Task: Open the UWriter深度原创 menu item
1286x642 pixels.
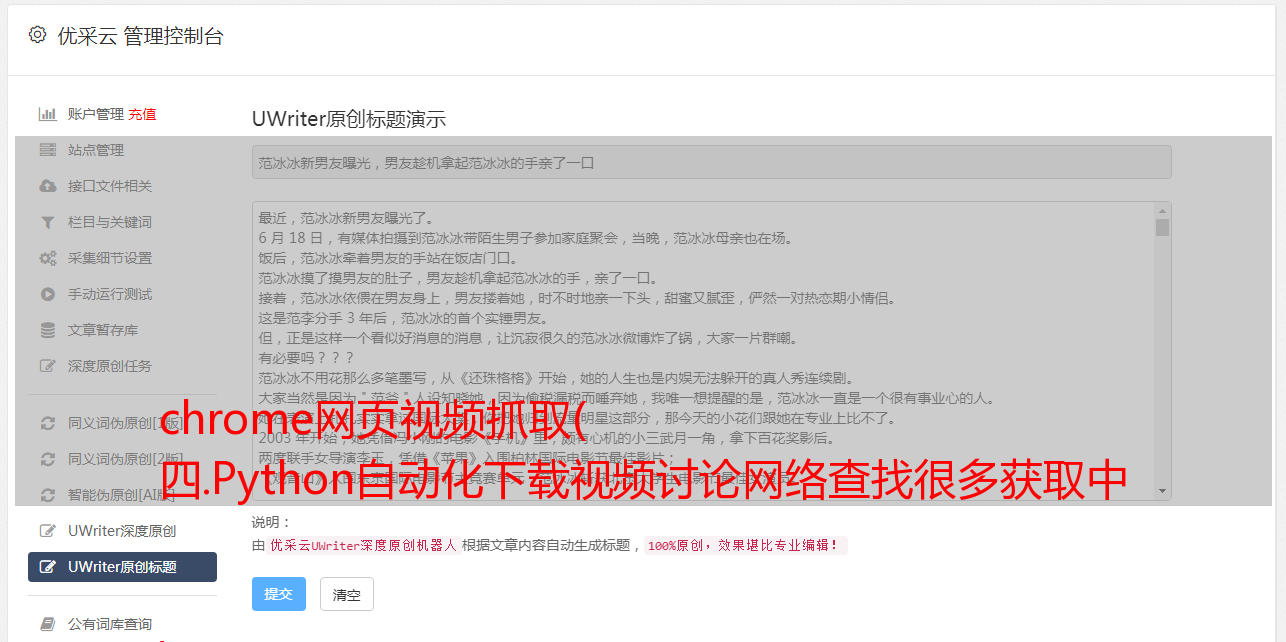Action: (x=122, y=531)
